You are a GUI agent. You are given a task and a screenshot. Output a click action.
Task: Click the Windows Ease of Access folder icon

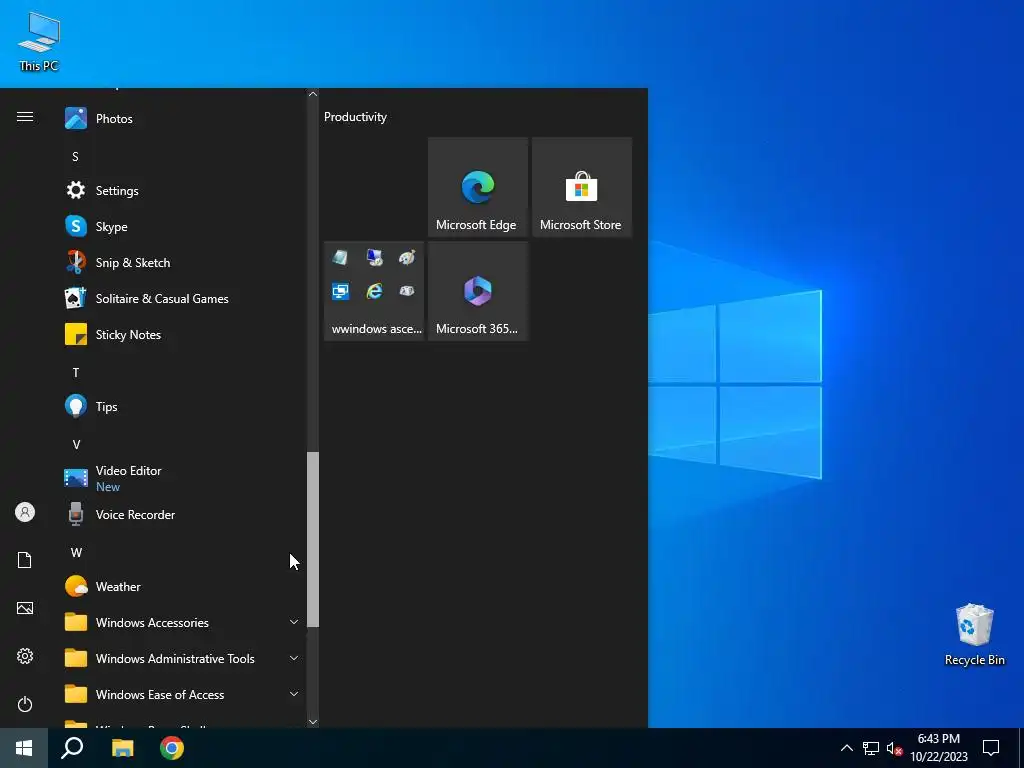76,694
